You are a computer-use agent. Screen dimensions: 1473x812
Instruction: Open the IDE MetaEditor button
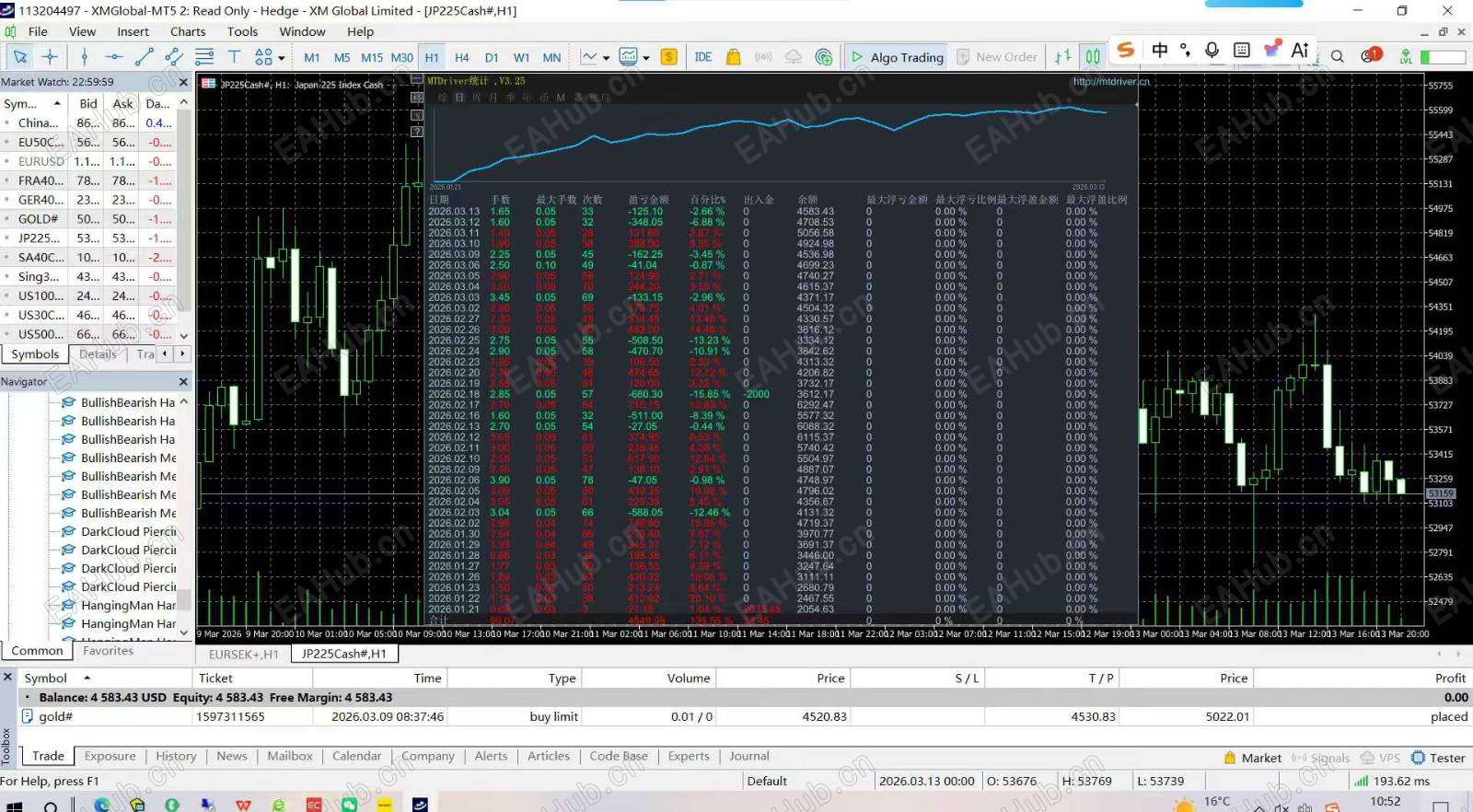coord(703,57)
